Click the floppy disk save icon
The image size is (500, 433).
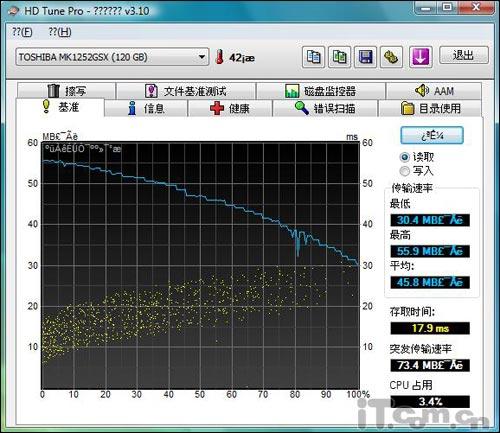[x=365, y=57]
